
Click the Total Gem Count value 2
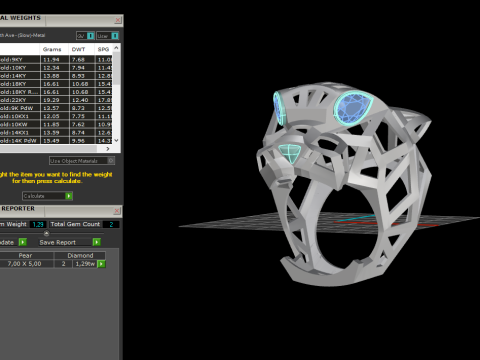click(111, 224)
